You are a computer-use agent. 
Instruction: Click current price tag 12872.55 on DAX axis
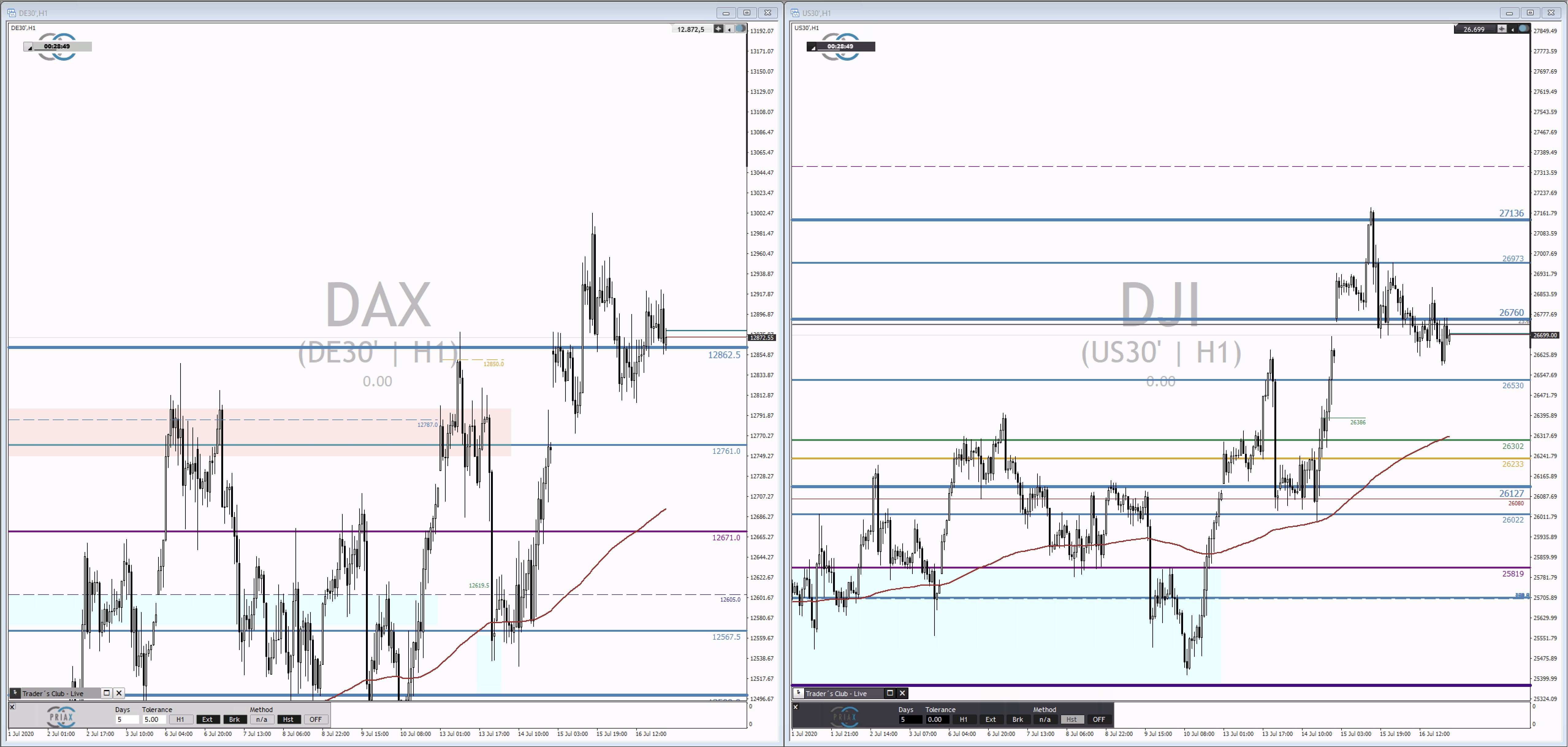click(x=762, y=337)
